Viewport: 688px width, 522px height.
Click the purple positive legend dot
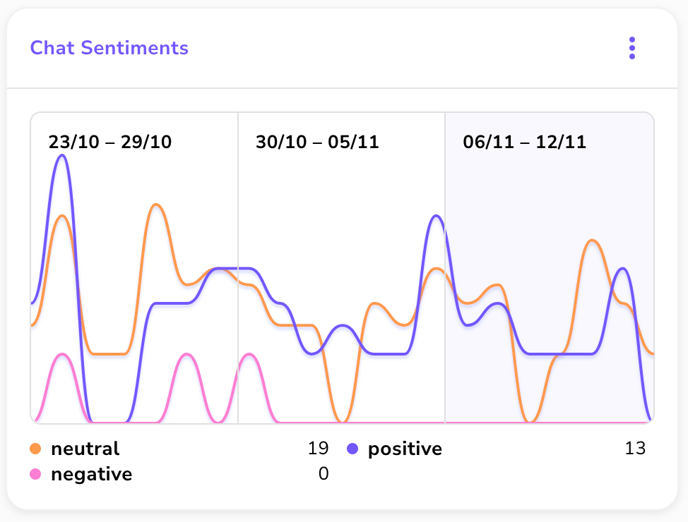(x=353, y=449)
